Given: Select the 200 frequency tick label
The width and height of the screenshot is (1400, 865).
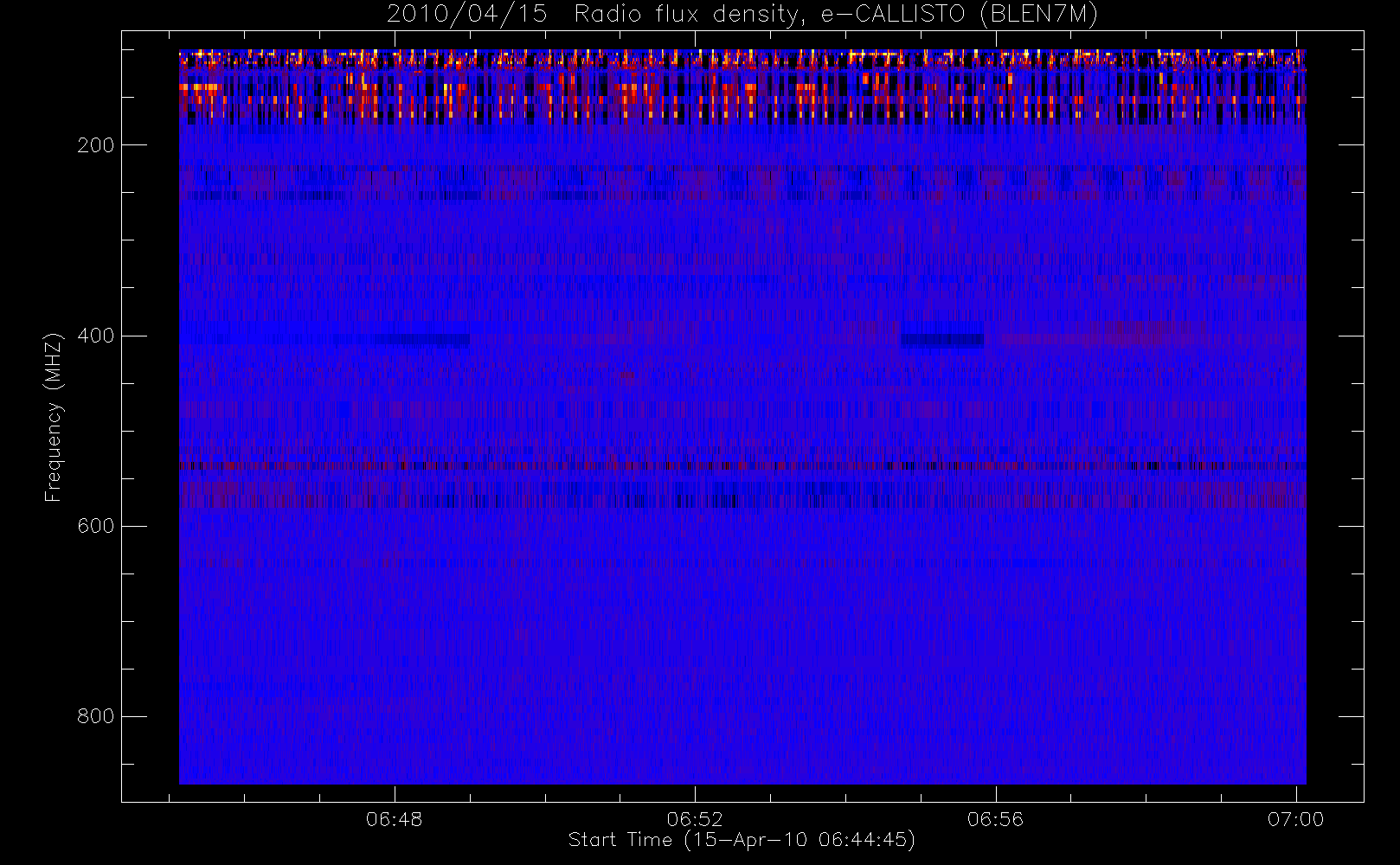Looking at the screenshot, I should pyautogui.click(x=96, y=145).
